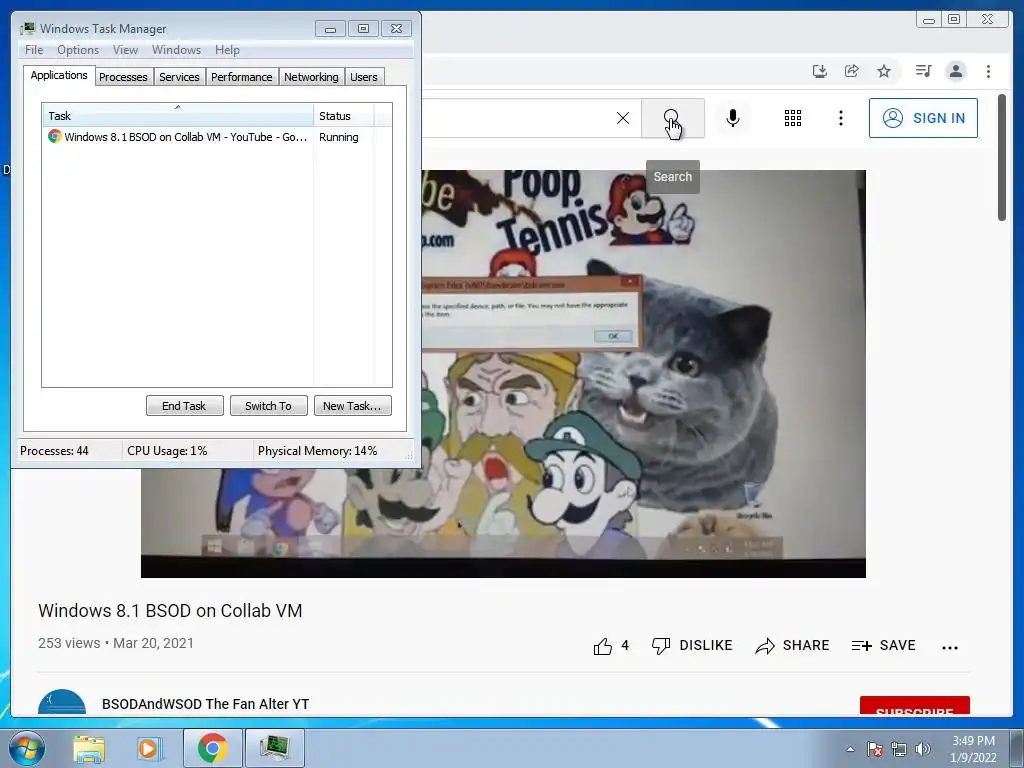The image size is (1024, 768).
Task: Click the Share arrow under the video
Action: 765,646
